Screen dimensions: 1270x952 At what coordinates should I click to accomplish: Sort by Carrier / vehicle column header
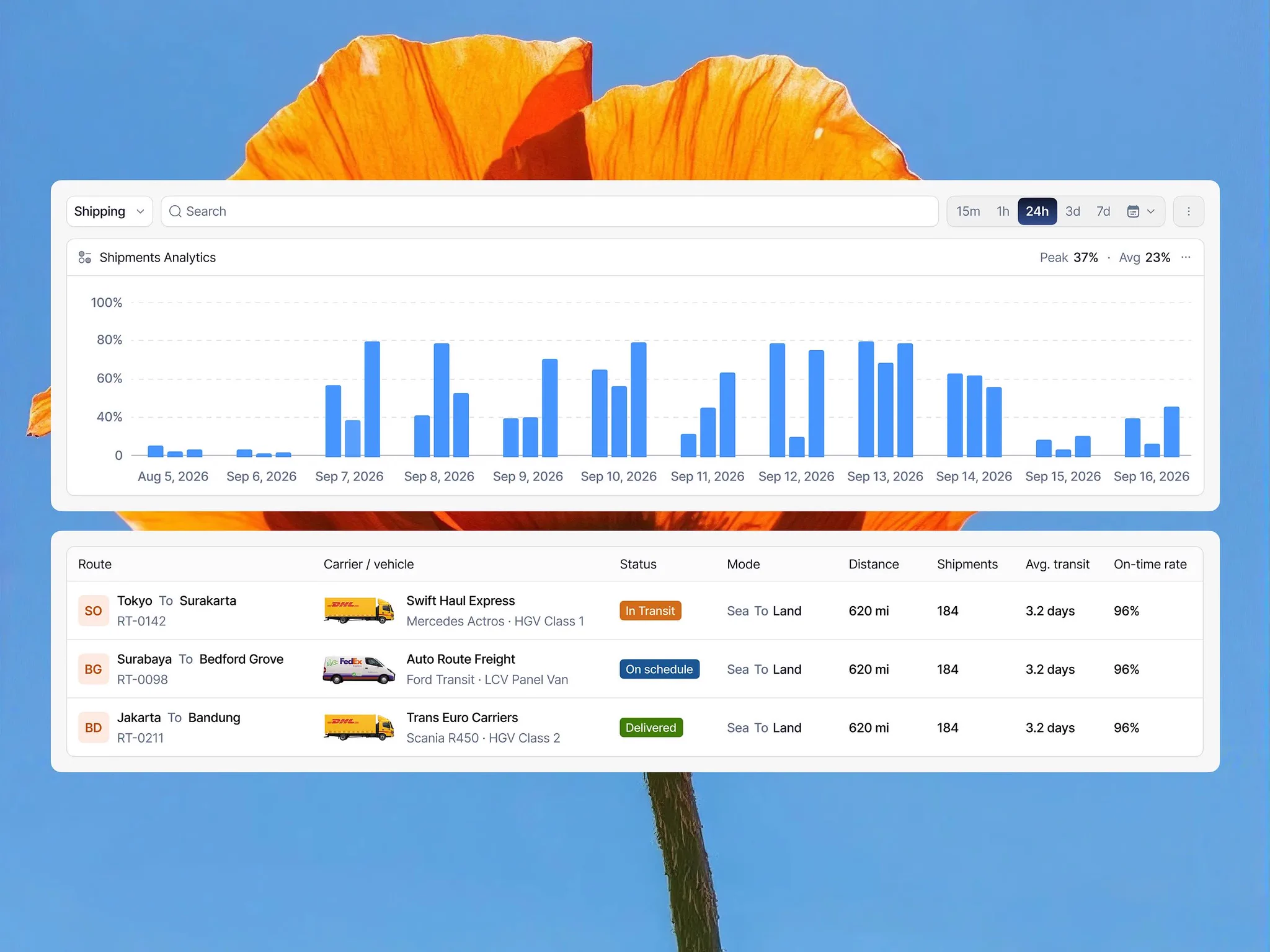tap(368, 564)
